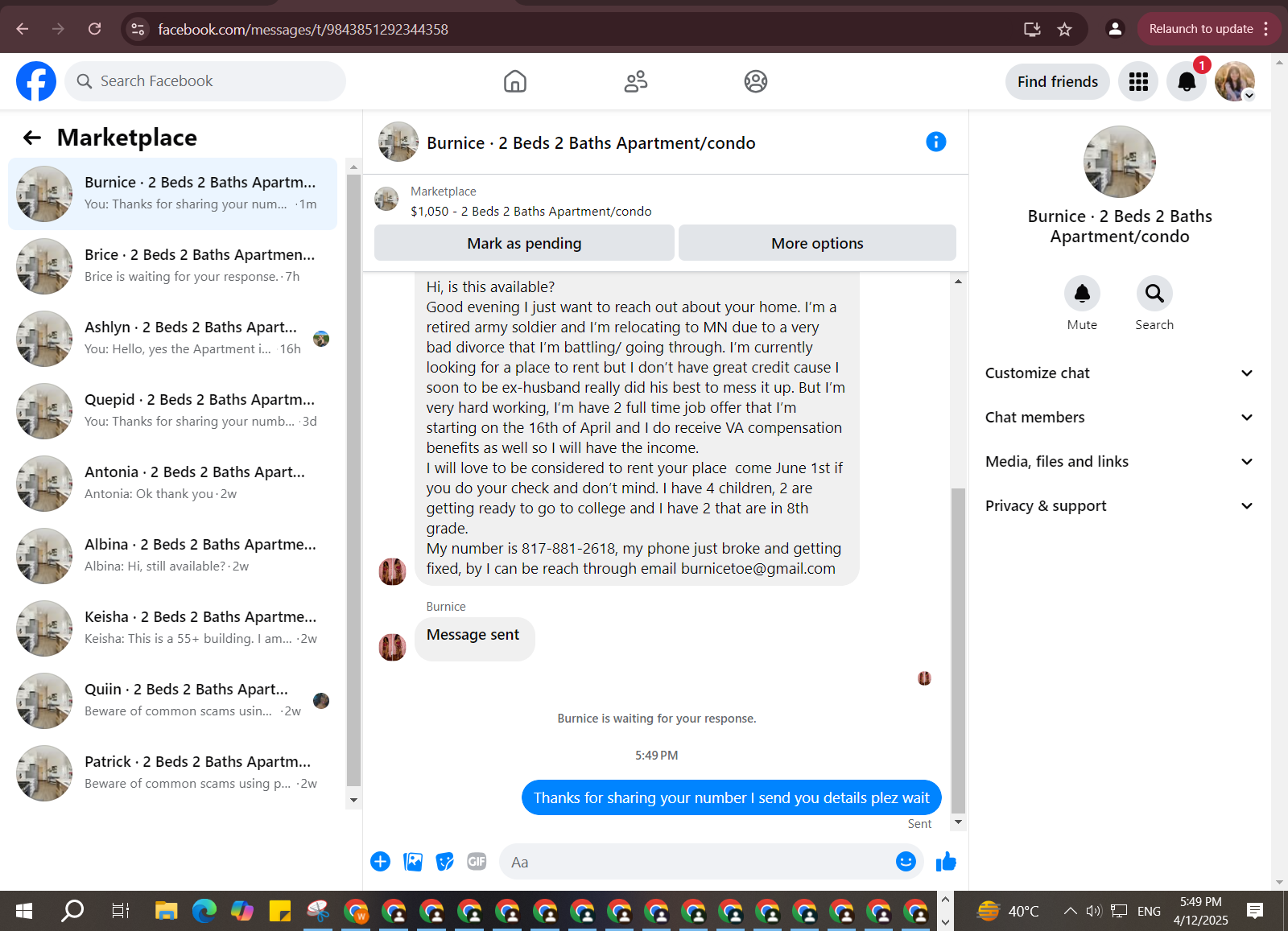The height and width of the screenshot is (931, 1288).
Task: Click the sent message bubble
Action: click(x=731, y=797)
